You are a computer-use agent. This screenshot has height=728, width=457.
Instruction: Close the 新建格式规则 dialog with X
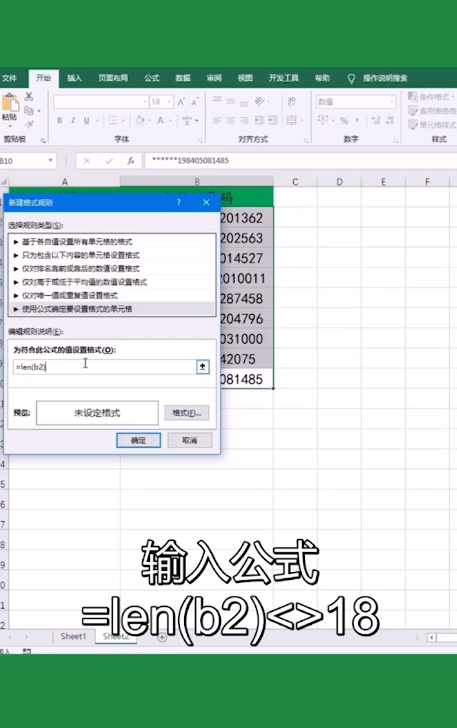pos(206,202)
